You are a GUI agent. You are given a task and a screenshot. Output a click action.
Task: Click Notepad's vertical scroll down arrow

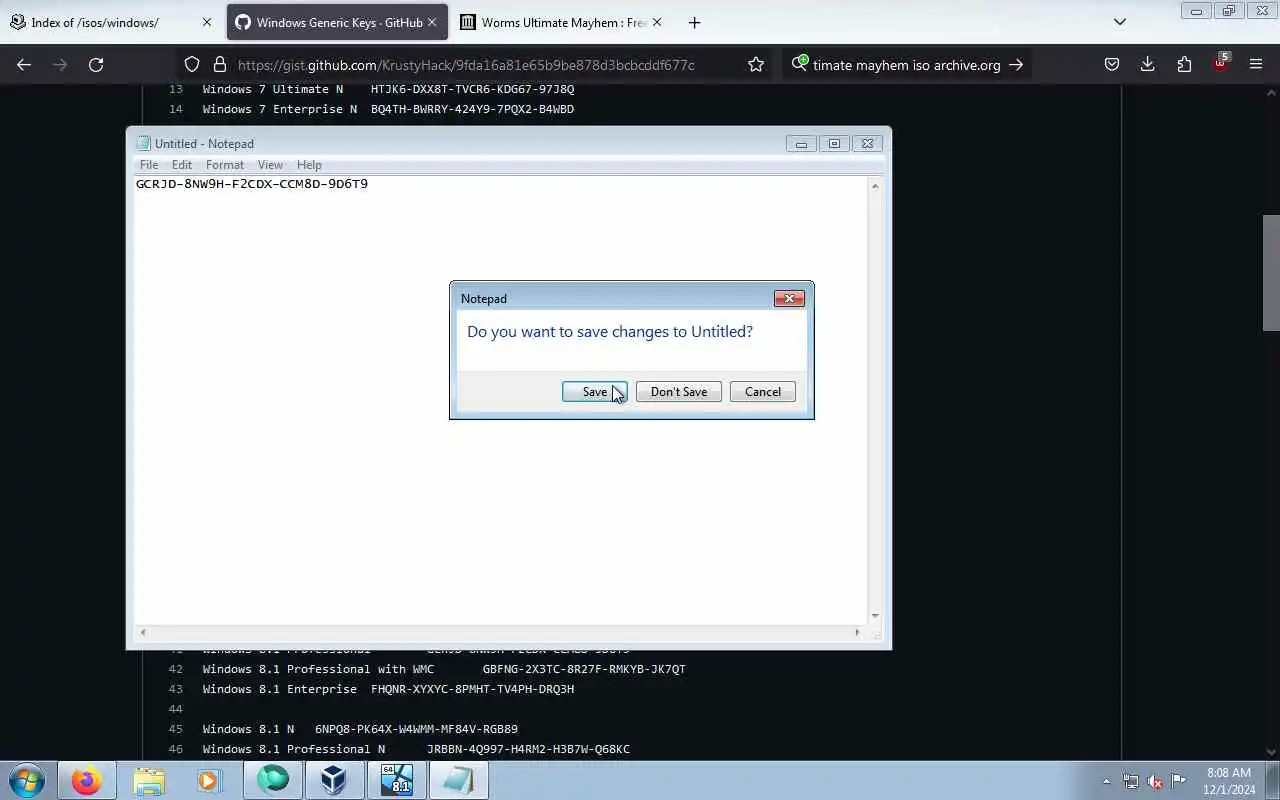[x=875, y=616]
